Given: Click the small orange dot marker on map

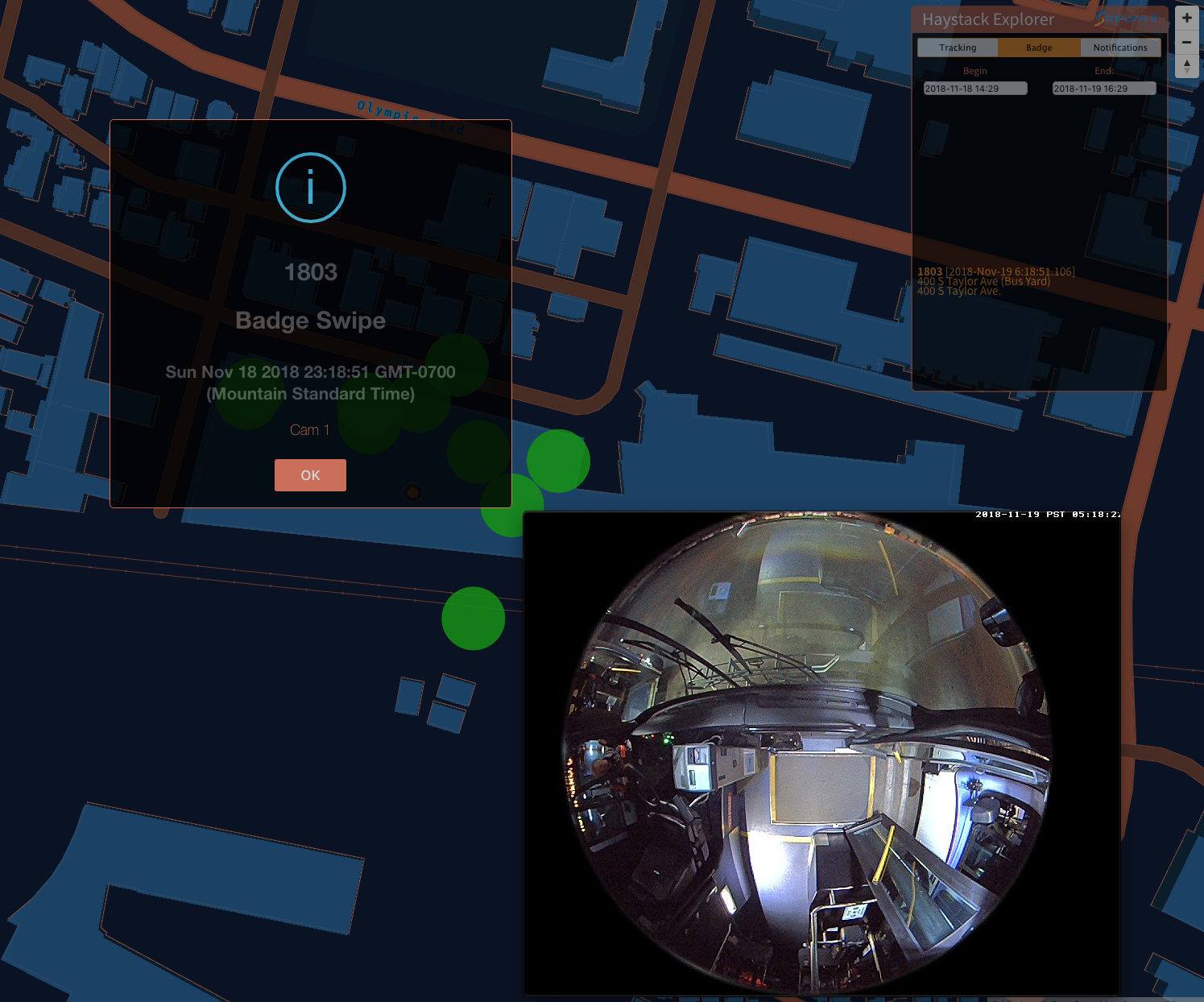Looking at the screenshot, I should (412, 491).
